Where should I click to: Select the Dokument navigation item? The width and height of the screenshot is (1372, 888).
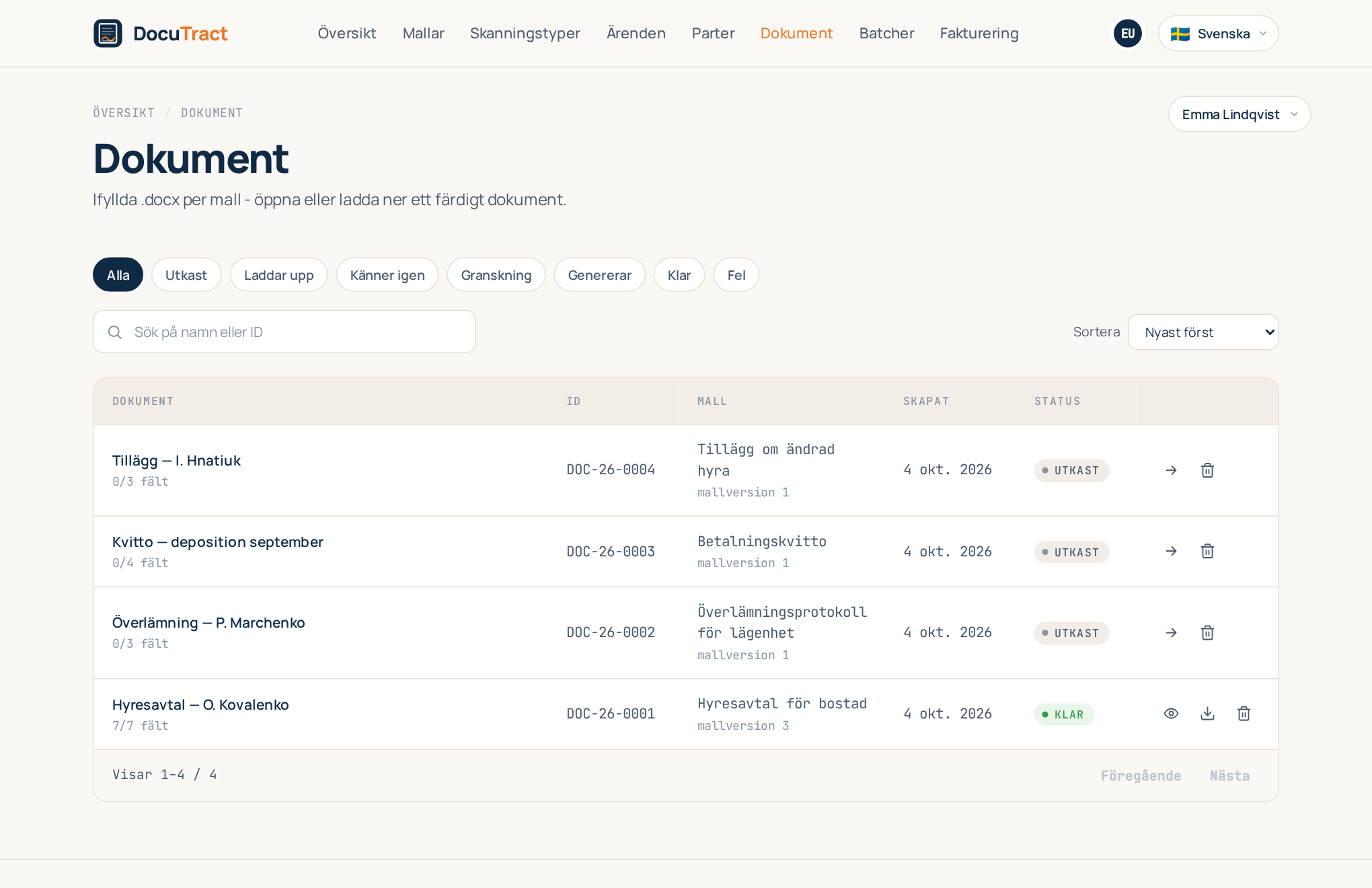click(796, 34)
